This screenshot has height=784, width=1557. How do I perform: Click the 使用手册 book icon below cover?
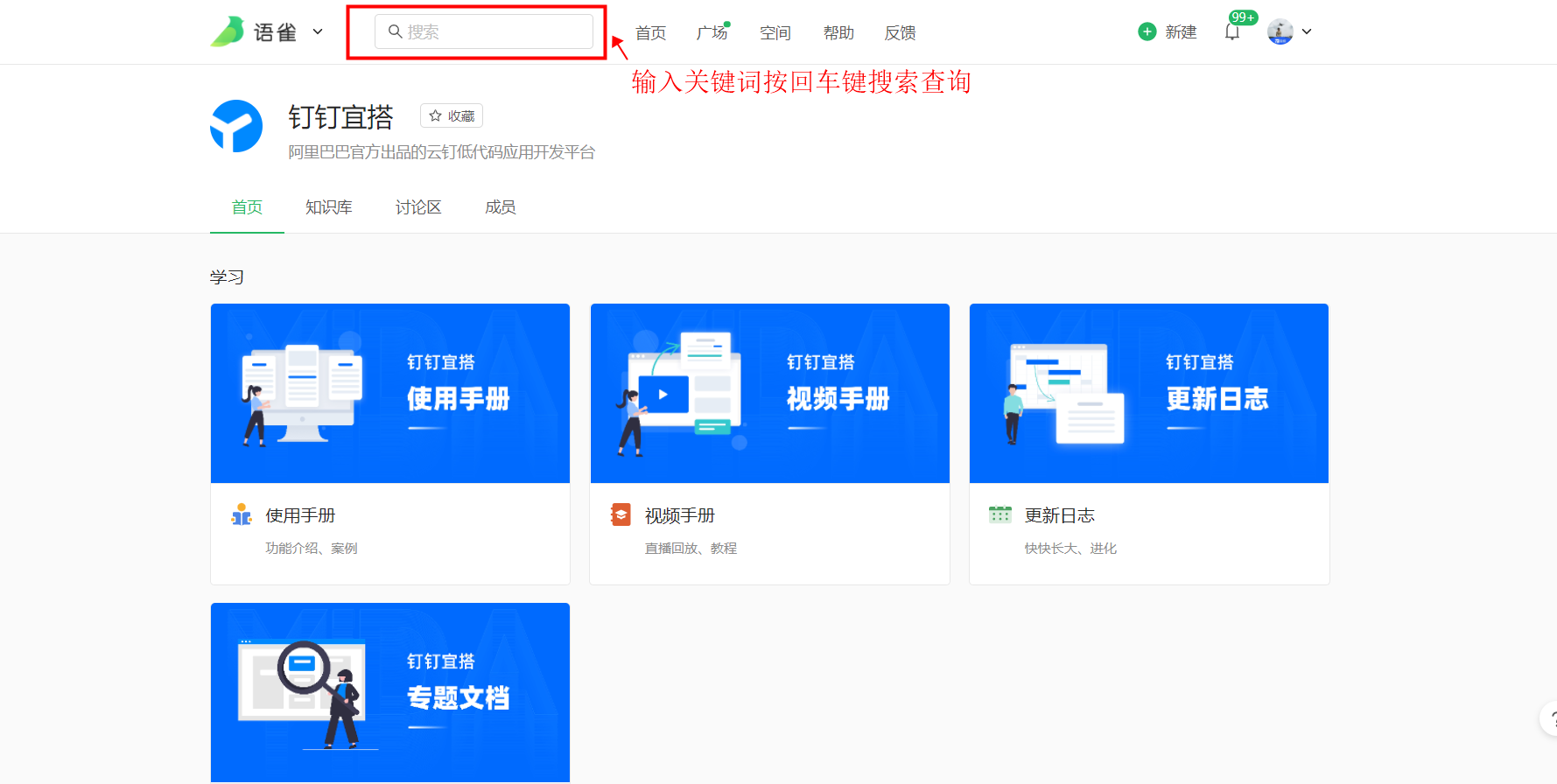click(x=242, y=514)
